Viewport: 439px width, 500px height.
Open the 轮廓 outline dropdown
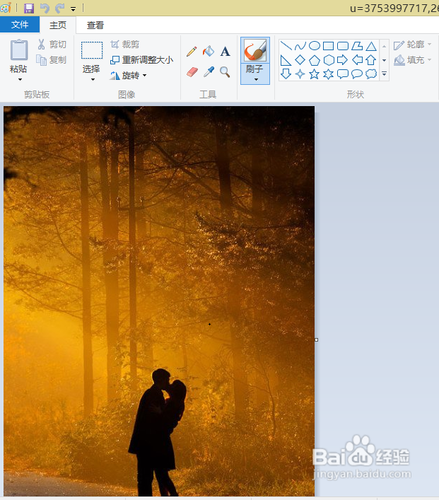[x=412, y=44]
